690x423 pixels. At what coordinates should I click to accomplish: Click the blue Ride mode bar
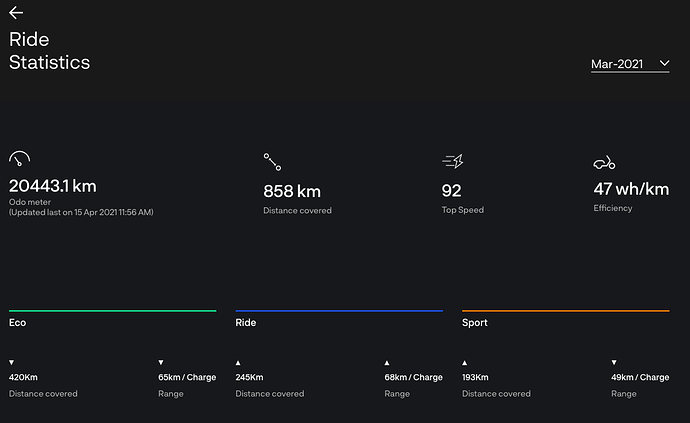pyautogui.click(x=339, y=311)
